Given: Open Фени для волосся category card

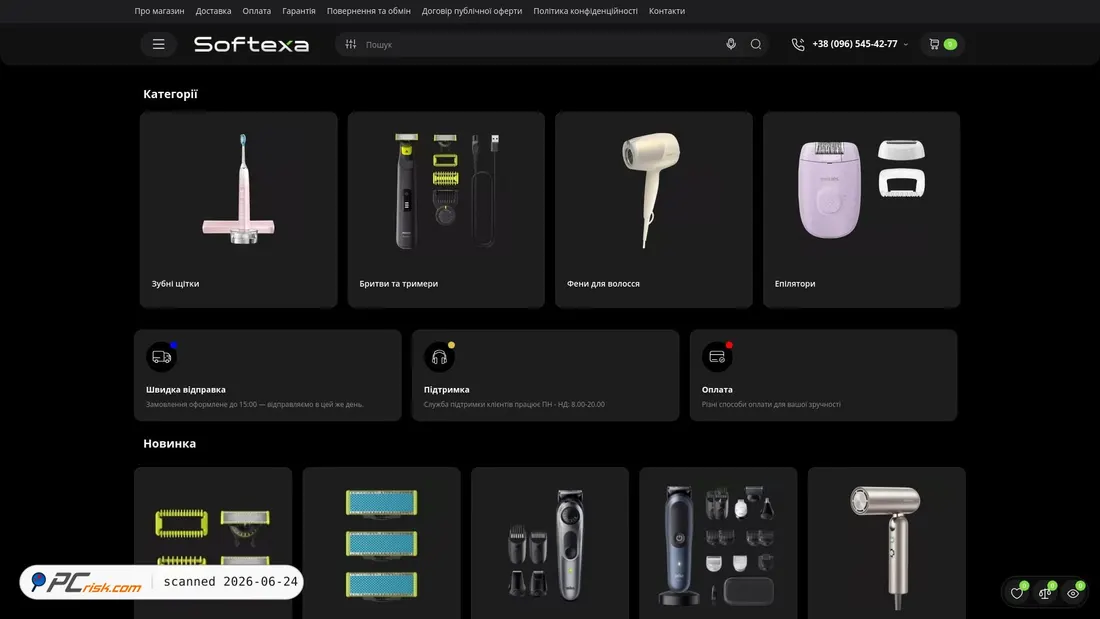Looking at the screenshot, I should coord(654,209).
